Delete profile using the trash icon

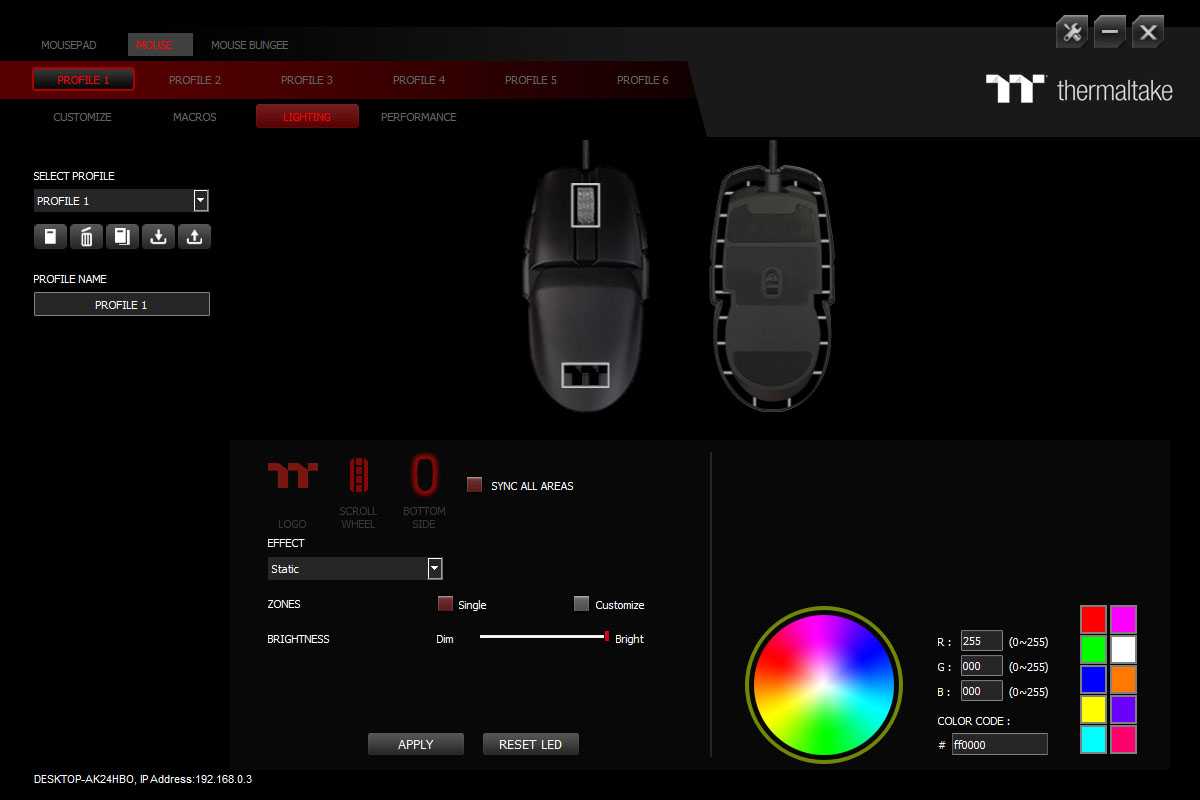(x=86, y=237)
